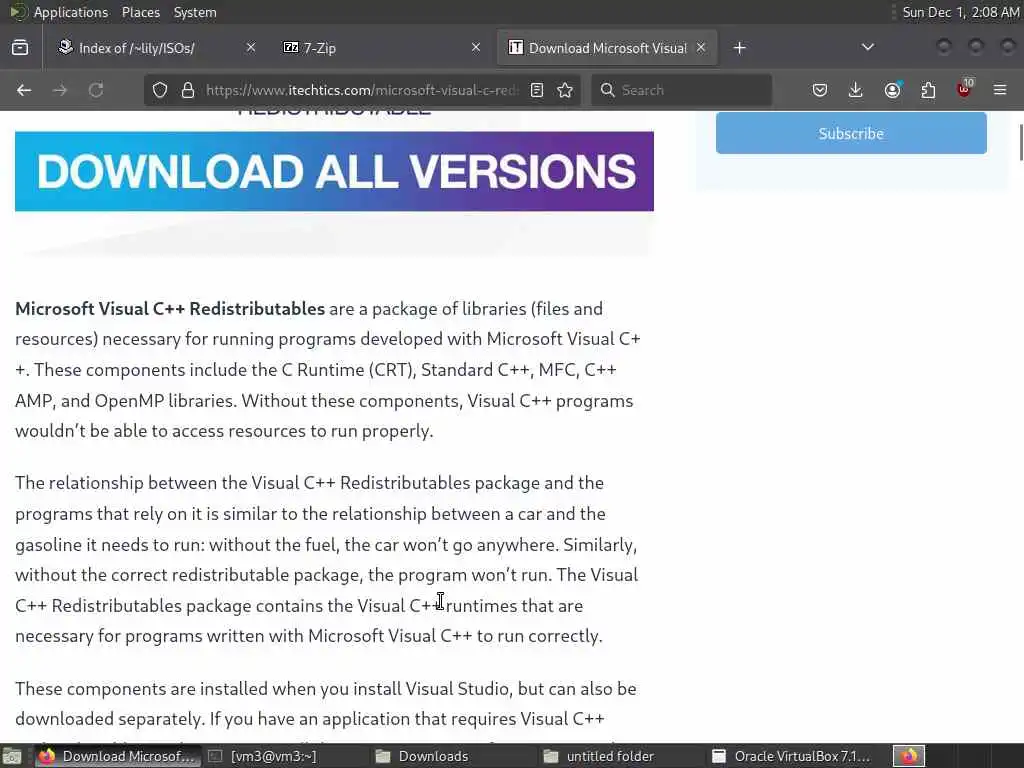
Task: Click the date and time clock
Action: 960,12
